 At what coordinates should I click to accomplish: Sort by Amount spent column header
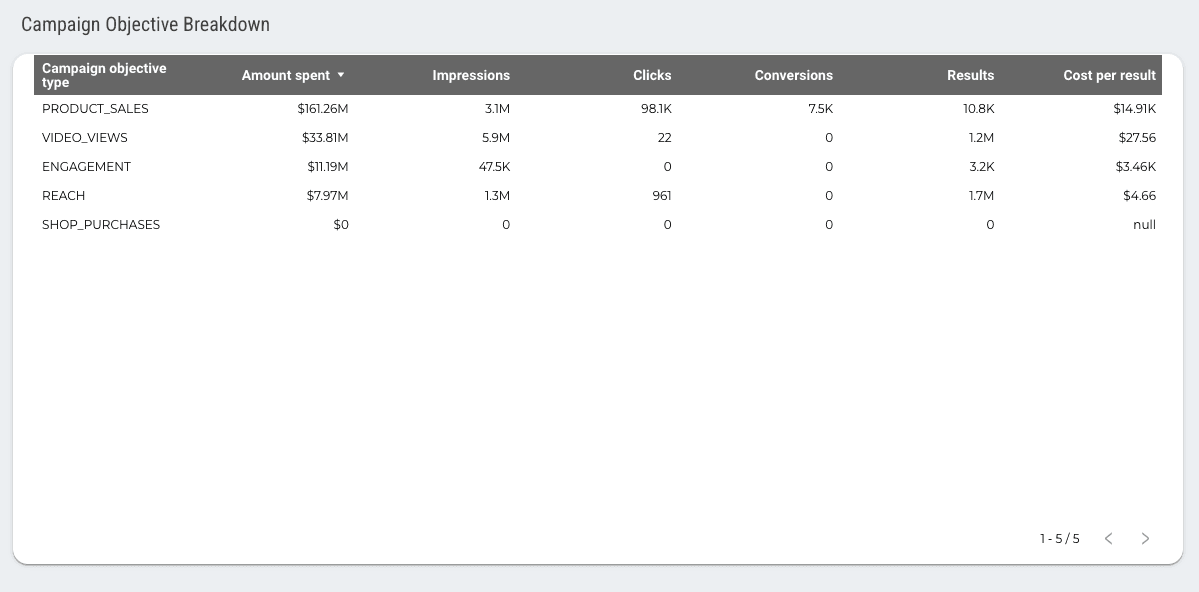pos(286,75)
